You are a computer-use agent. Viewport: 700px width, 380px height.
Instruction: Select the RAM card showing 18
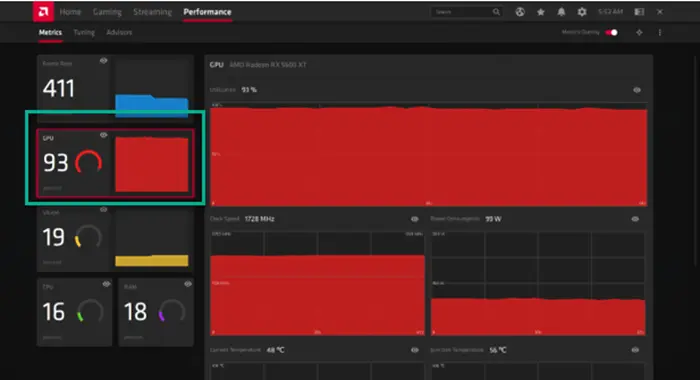click(156, 312)
